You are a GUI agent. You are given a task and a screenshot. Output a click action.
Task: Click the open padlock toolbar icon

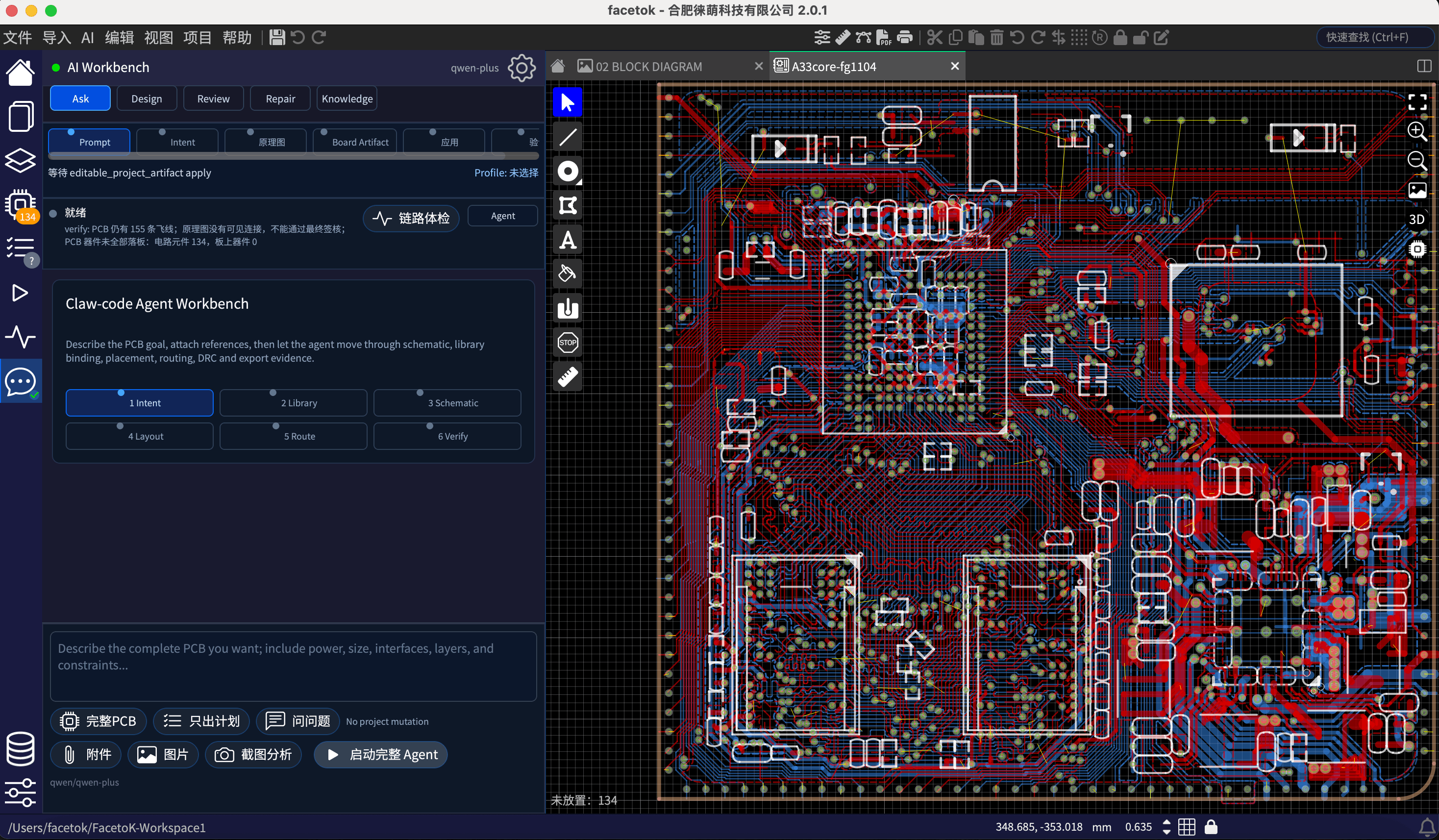(1141, 37)
